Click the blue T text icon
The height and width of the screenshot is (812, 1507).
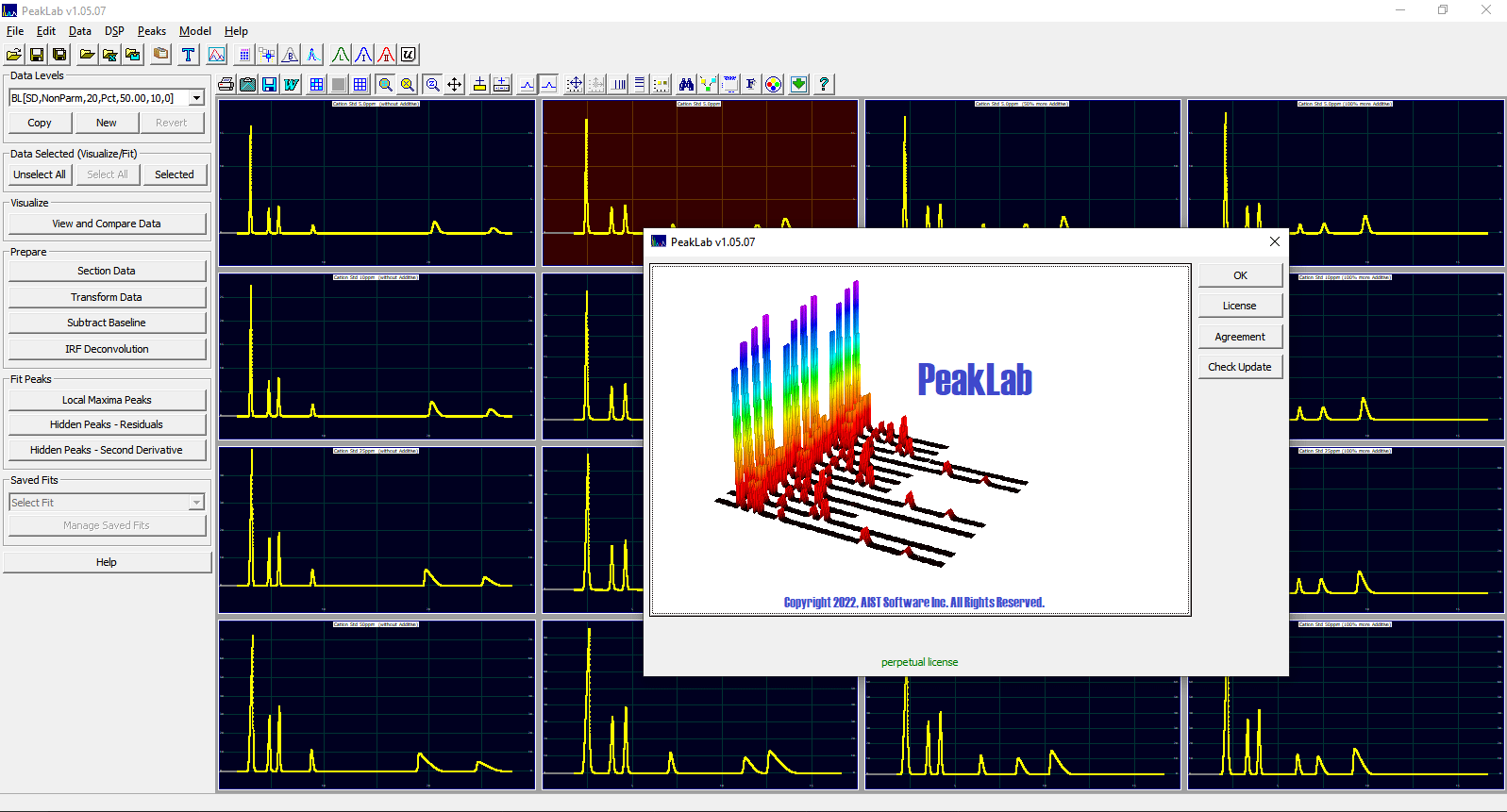pyautogui.click(x=188, y=55)
